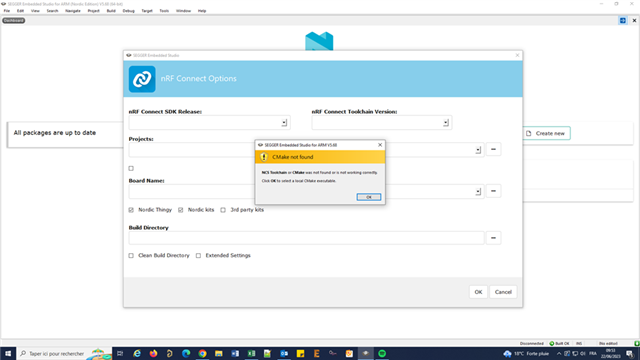The width and height of the screenshot is (640, 360).
Task: Close the nRF Connect Options dialog
Action: (517, 55)
